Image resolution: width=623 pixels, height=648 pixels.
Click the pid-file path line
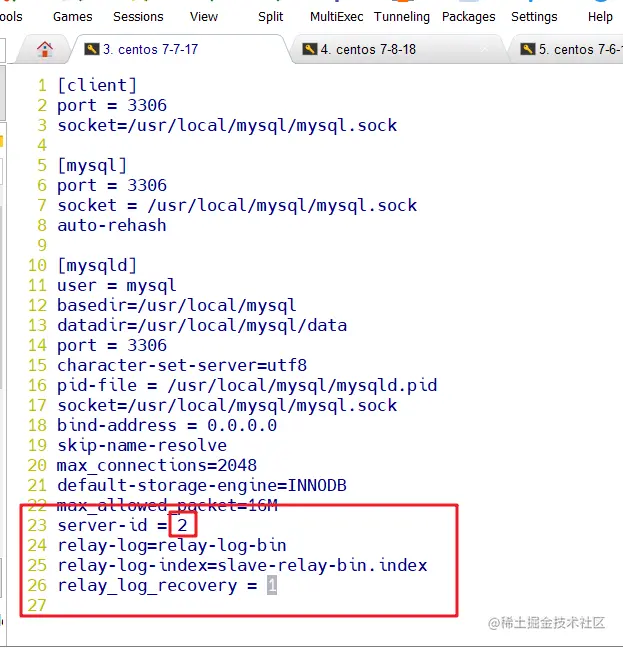[247, 386]
